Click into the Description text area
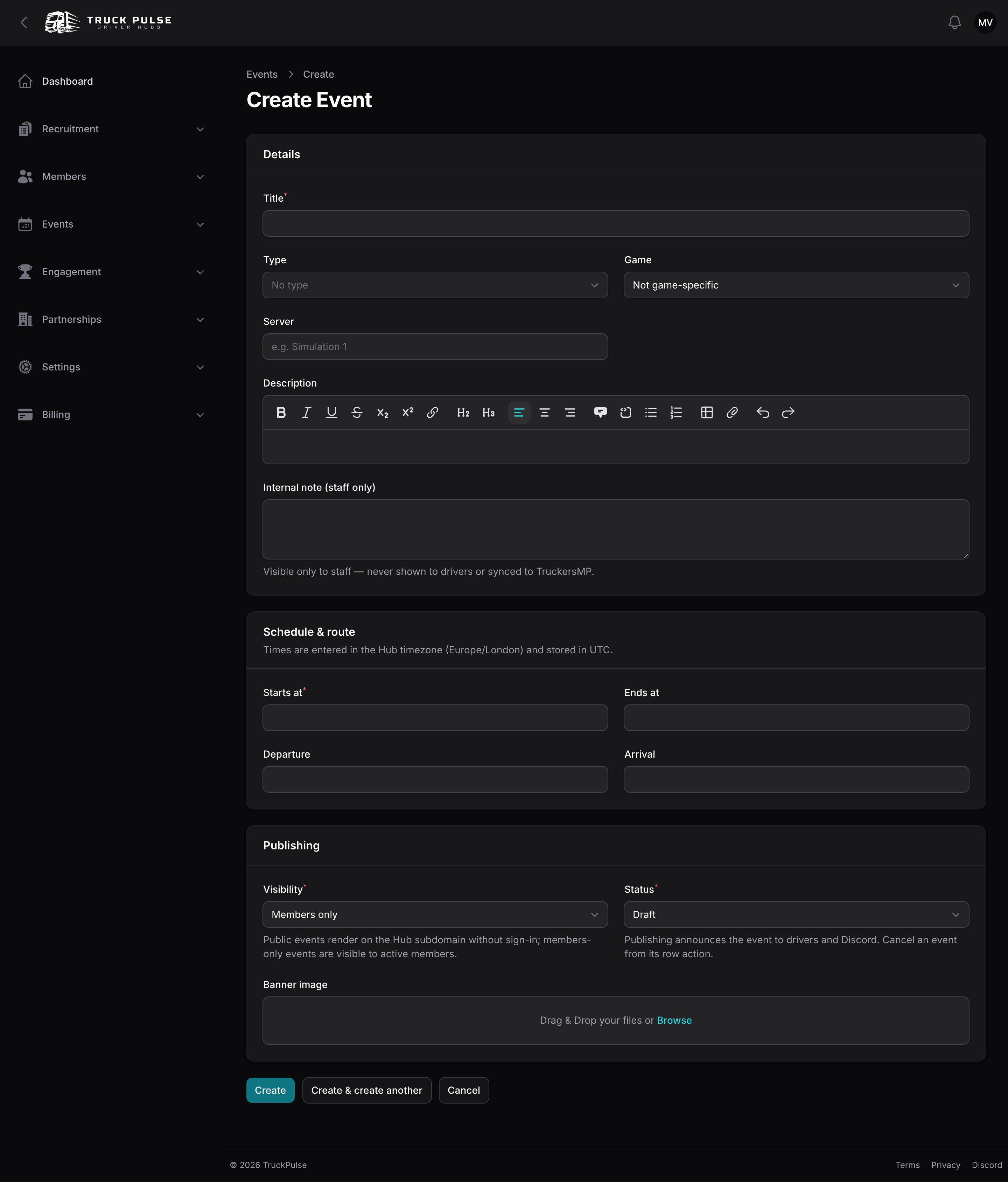1008x1182 pixels. [x=616, y=447]
